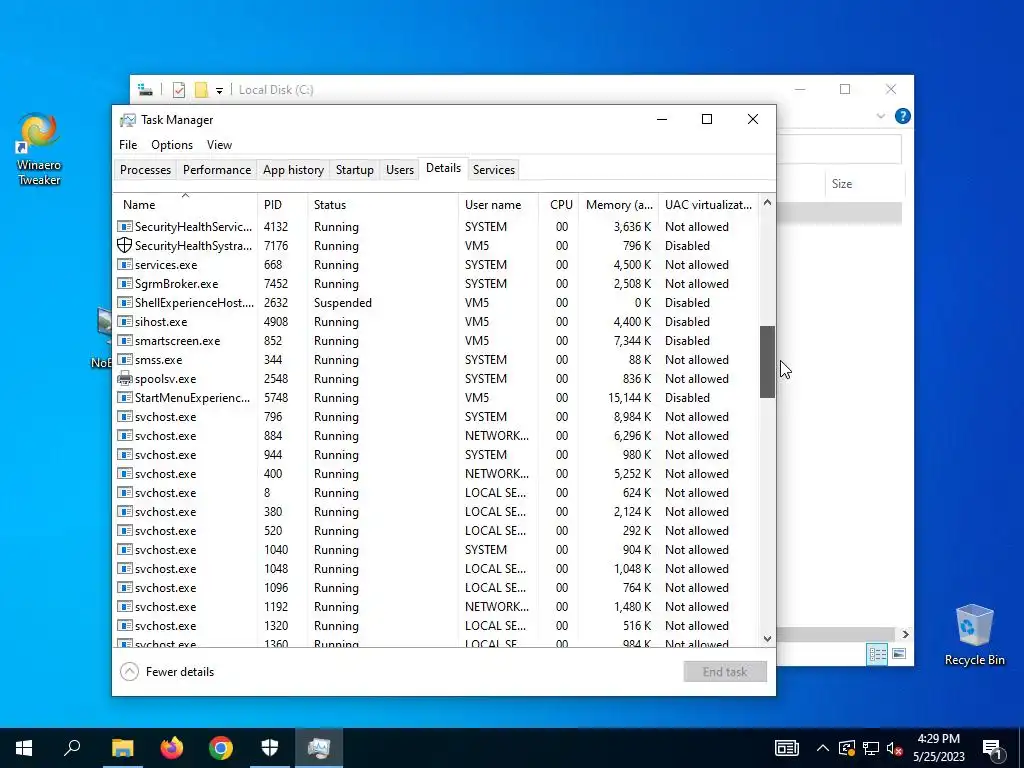Viewport: 1024px width, 768px height.
Task: Collapse Task Manager with Fewer details
Action: click(167, 672)
